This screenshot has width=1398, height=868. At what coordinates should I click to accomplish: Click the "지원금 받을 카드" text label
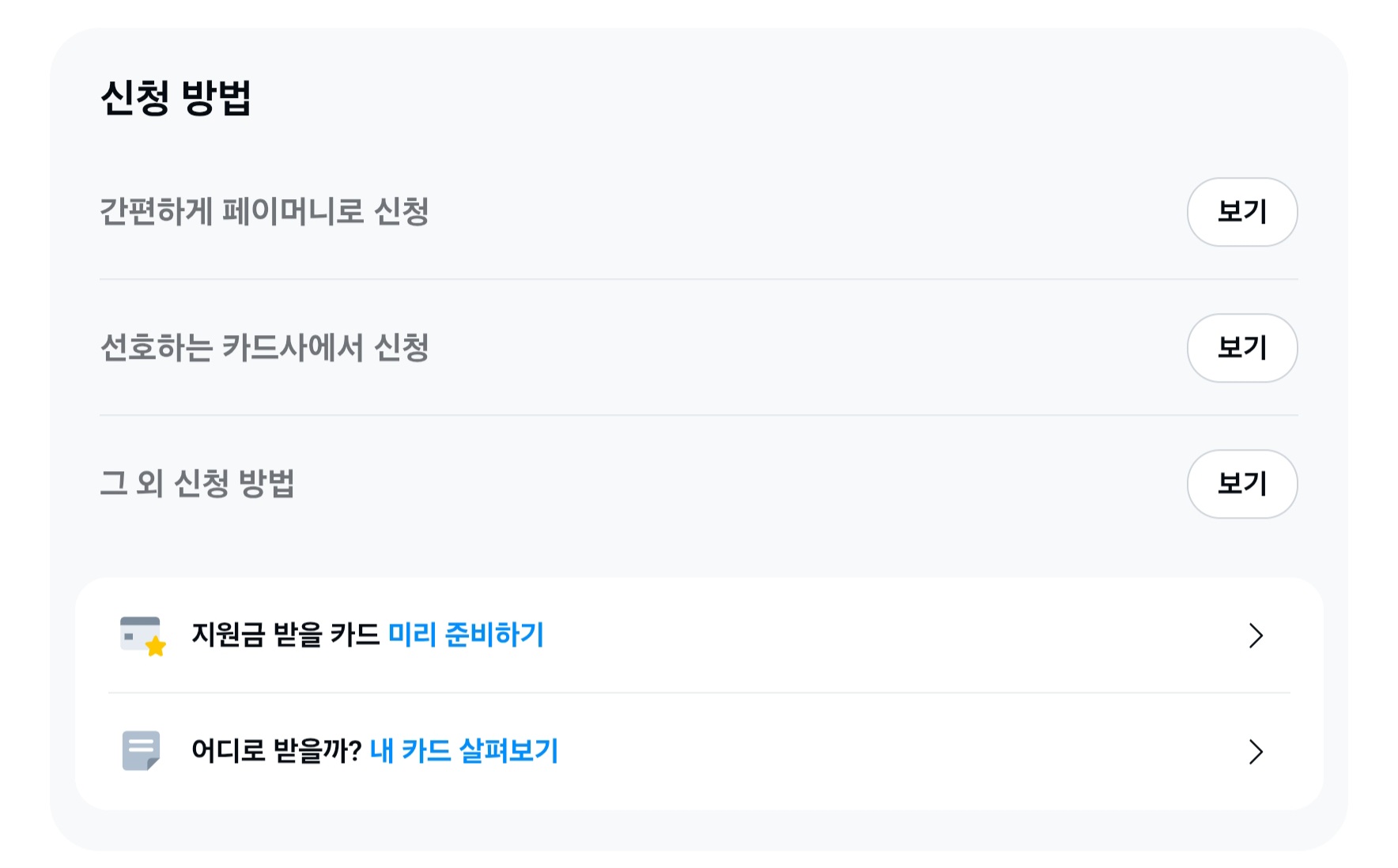(285, 633)
